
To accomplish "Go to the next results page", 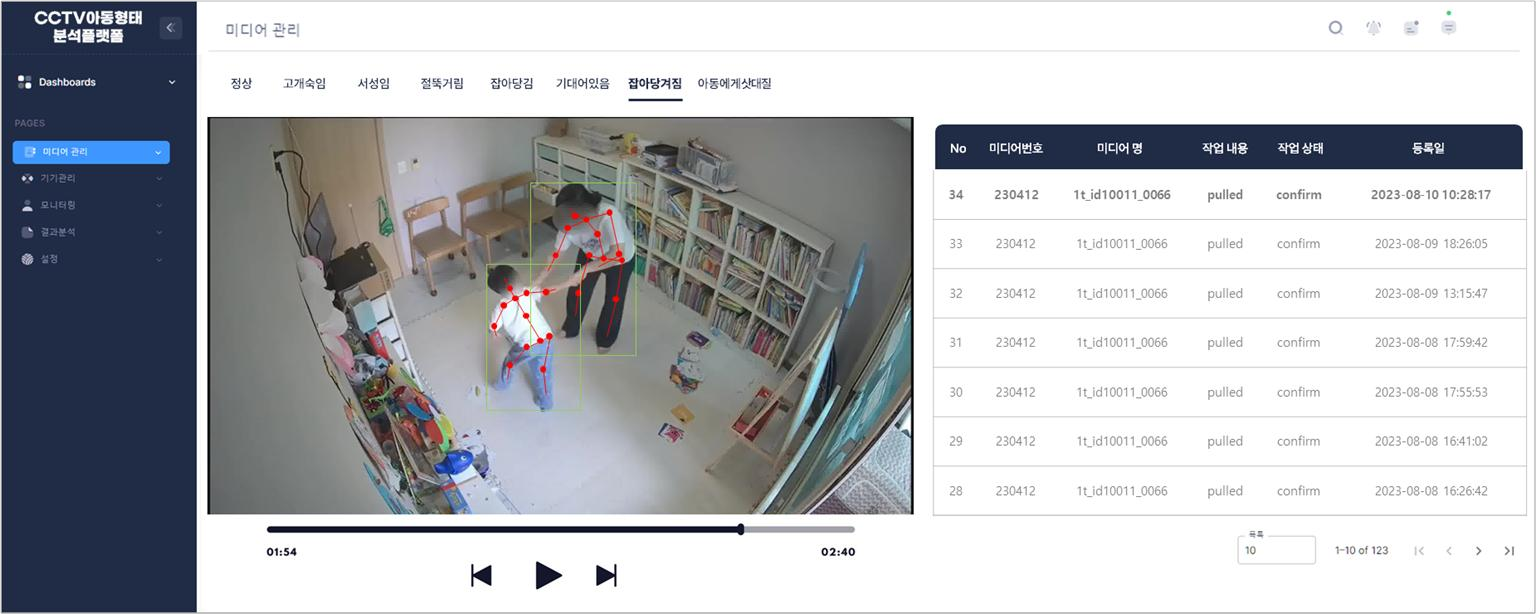I will [1479, 551].
